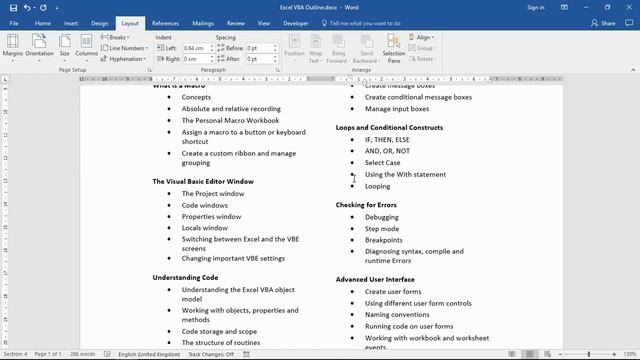Collapse the ribbon with the chevron
Viewport: 640px width, 360px height.
click(x=633, y=70)
